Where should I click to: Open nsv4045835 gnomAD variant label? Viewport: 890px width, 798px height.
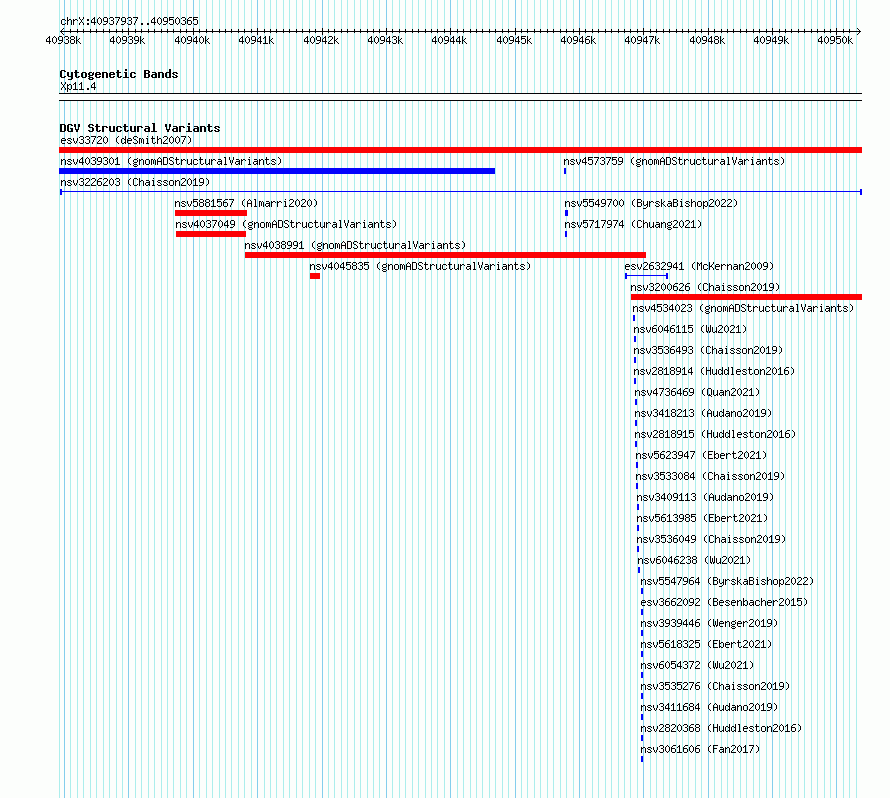tap(420, 266)
